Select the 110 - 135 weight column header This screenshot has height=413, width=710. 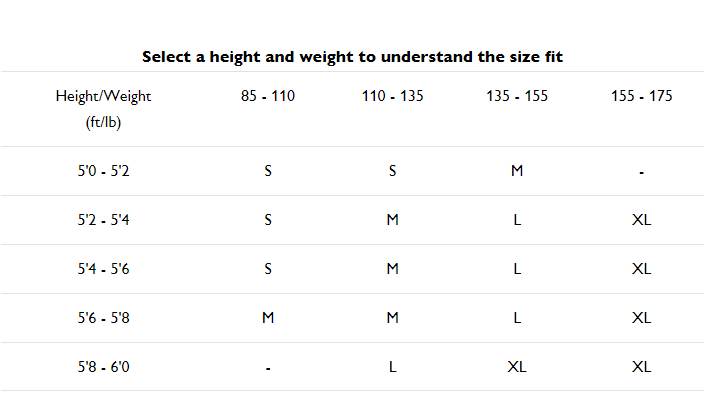click(x=392, y=97)
